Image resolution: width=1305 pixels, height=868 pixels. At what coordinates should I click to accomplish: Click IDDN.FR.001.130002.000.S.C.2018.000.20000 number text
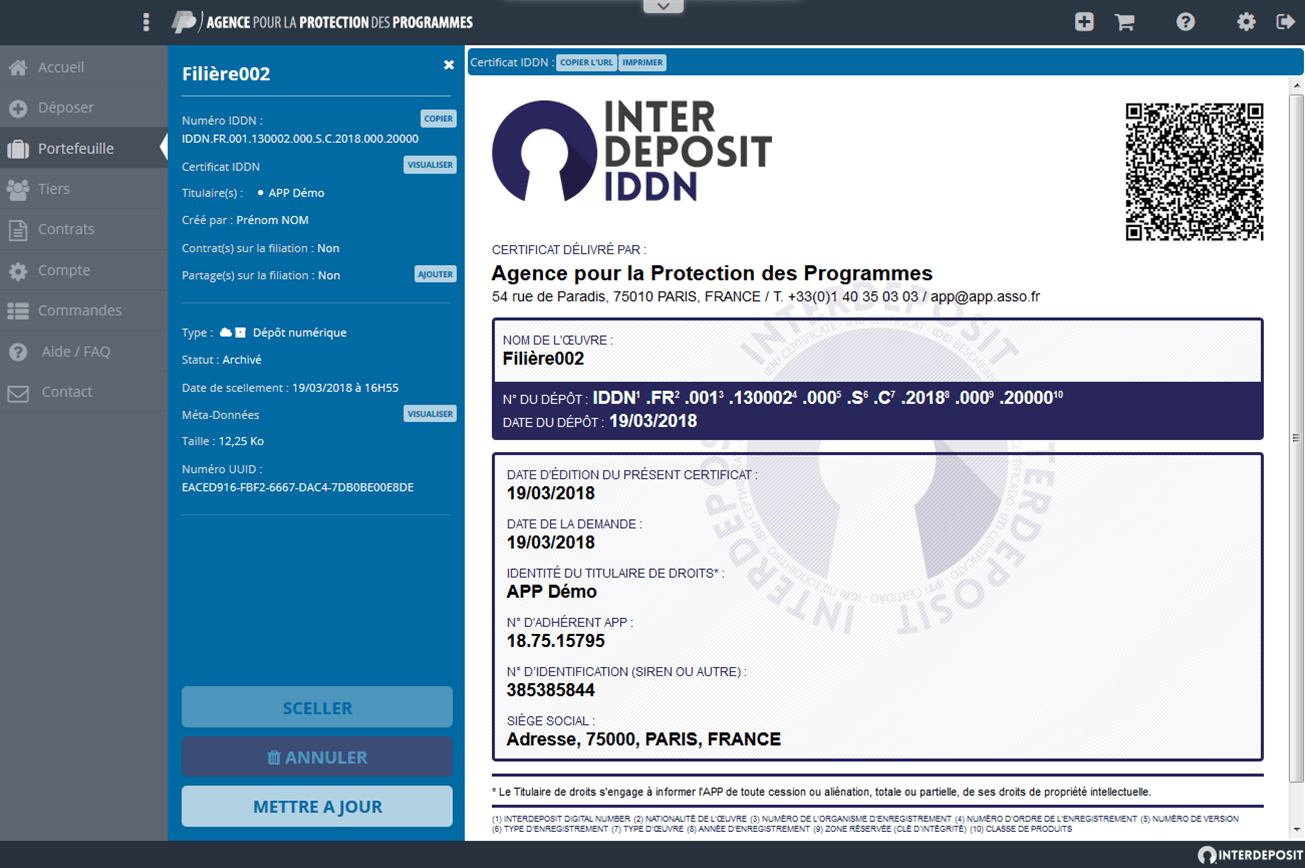(x=300, y=139)
